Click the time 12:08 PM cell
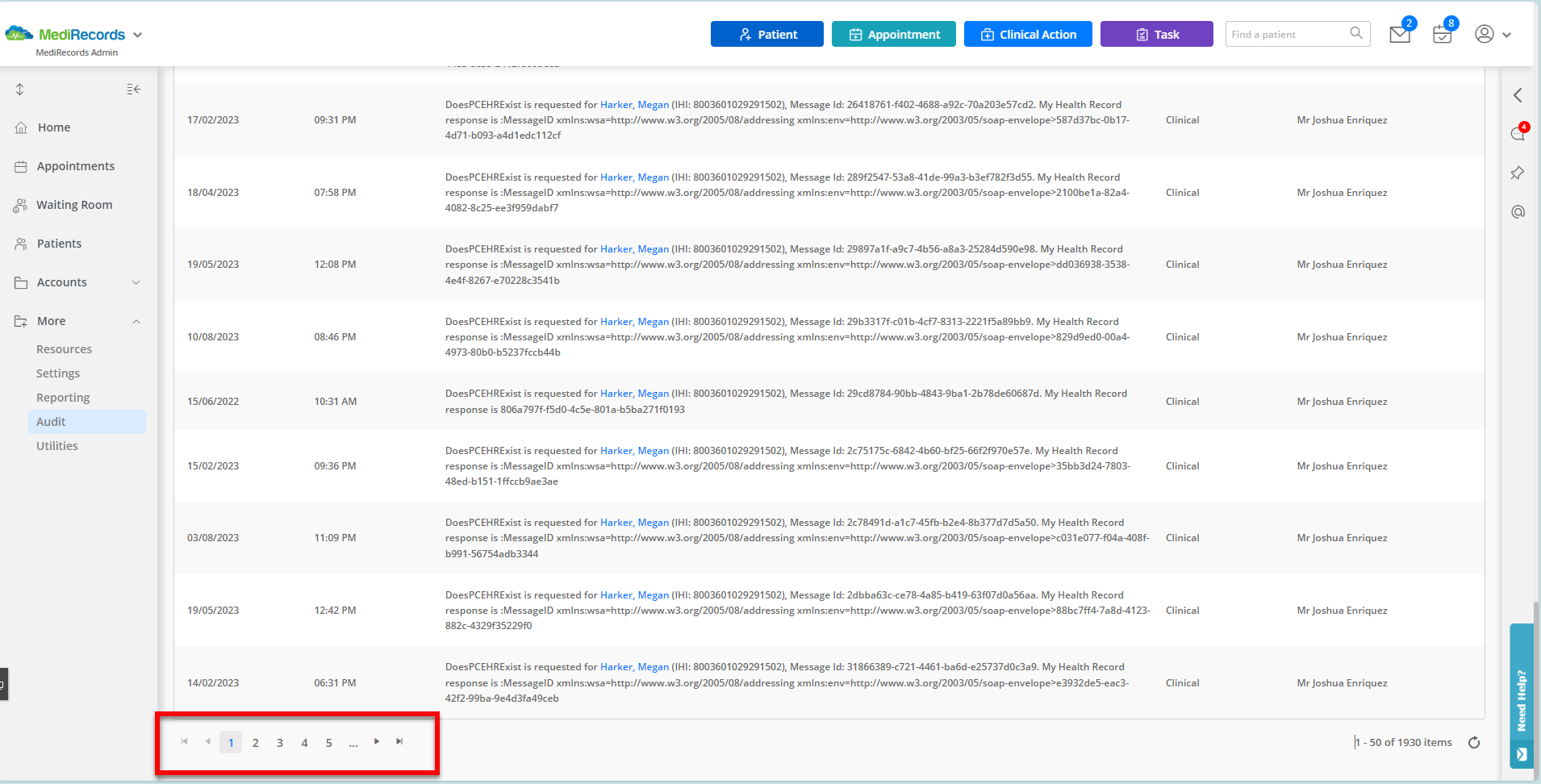Viewport: 1541px width, 784px height. coord(335,265)
